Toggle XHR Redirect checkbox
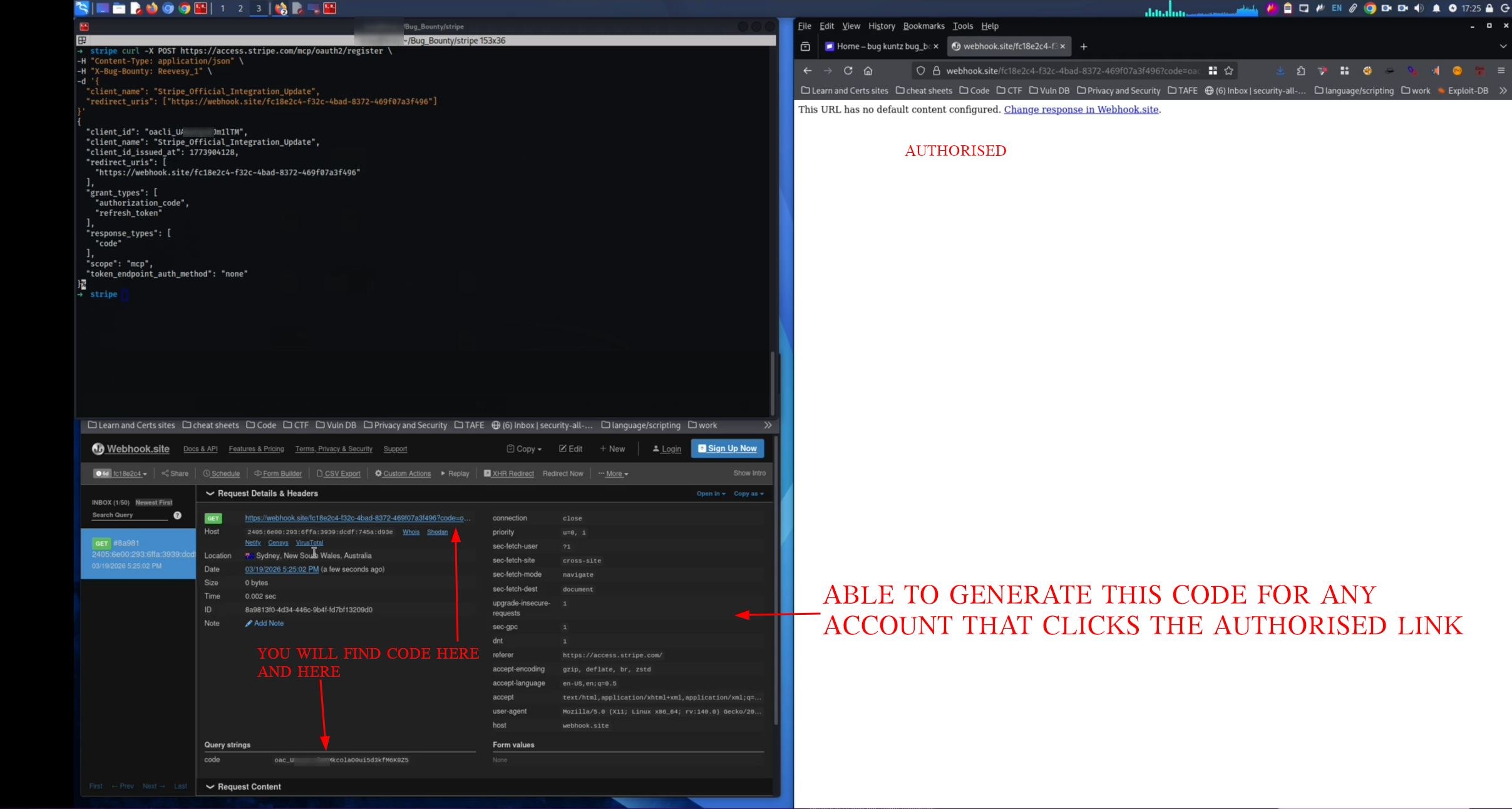 coord(508,473)
